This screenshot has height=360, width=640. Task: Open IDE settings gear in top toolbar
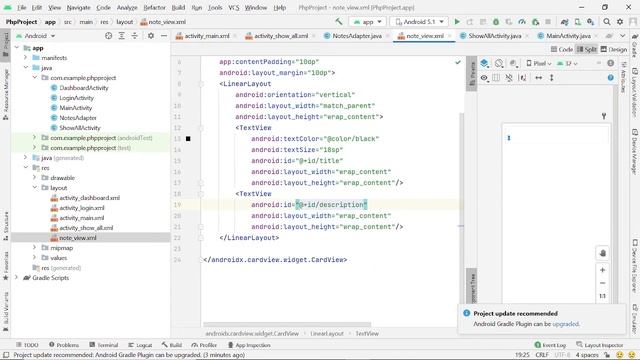coord(620,22)
